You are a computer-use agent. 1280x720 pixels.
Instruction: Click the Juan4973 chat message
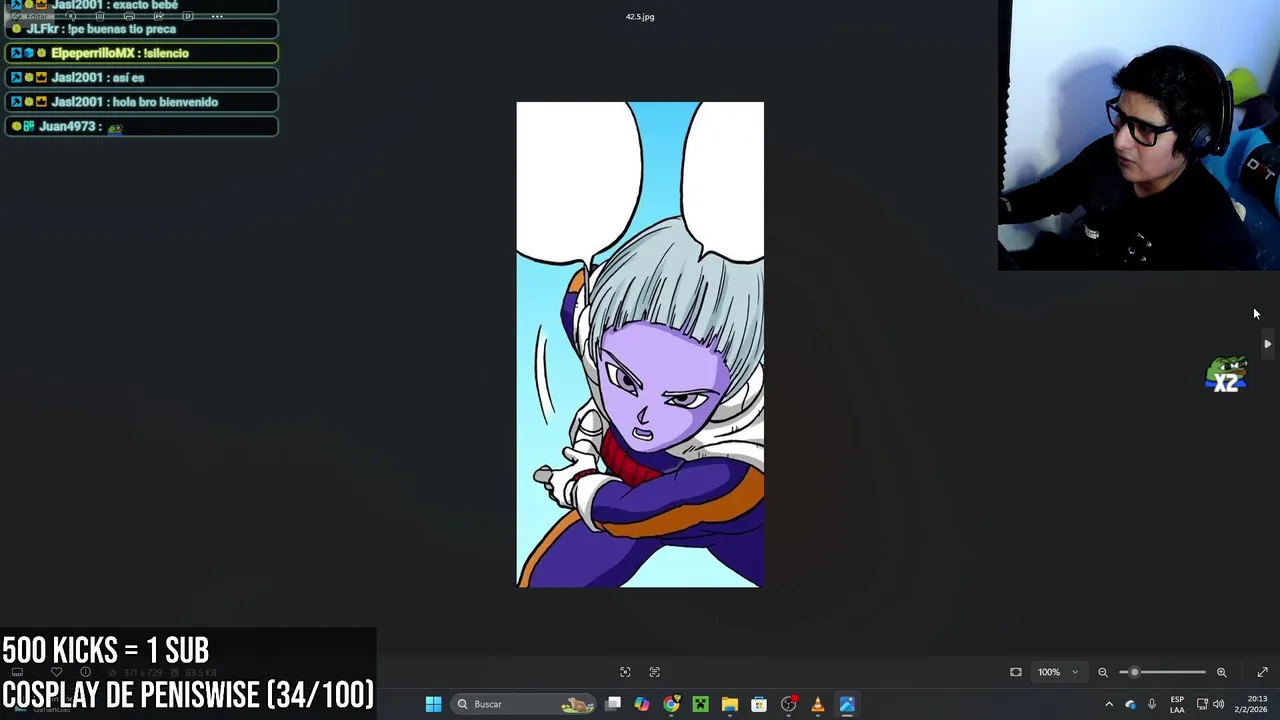pyautogui.click(x=141, y=126)
